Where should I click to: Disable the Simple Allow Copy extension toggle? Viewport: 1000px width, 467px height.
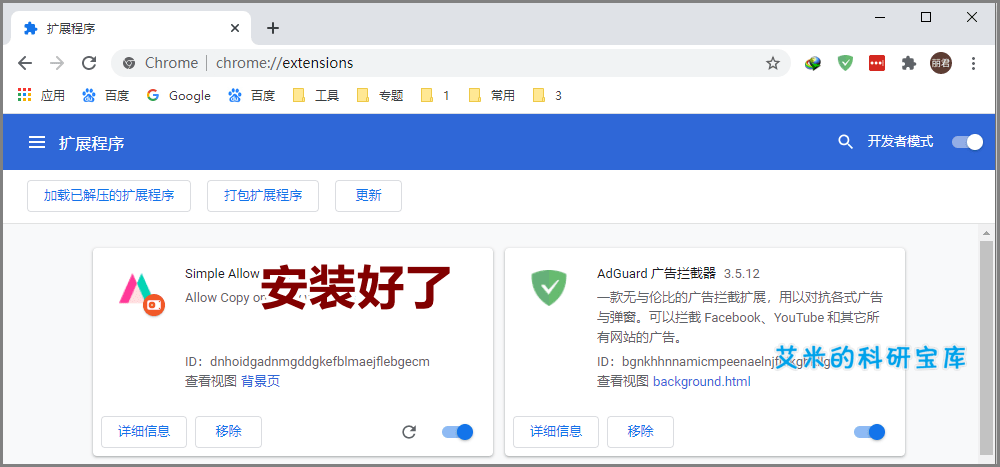[x=457, y=432]
